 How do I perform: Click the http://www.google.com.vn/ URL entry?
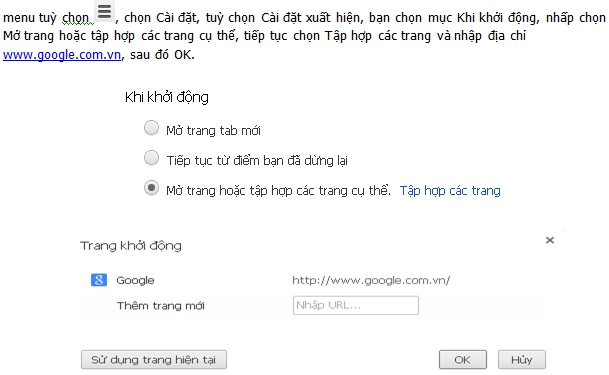tap(371, 280)
